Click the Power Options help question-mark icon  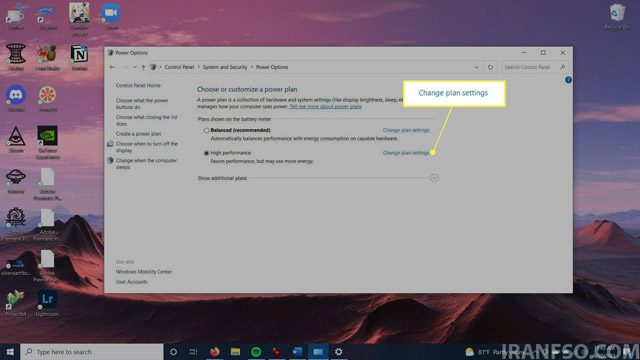[x=568, y=80]
